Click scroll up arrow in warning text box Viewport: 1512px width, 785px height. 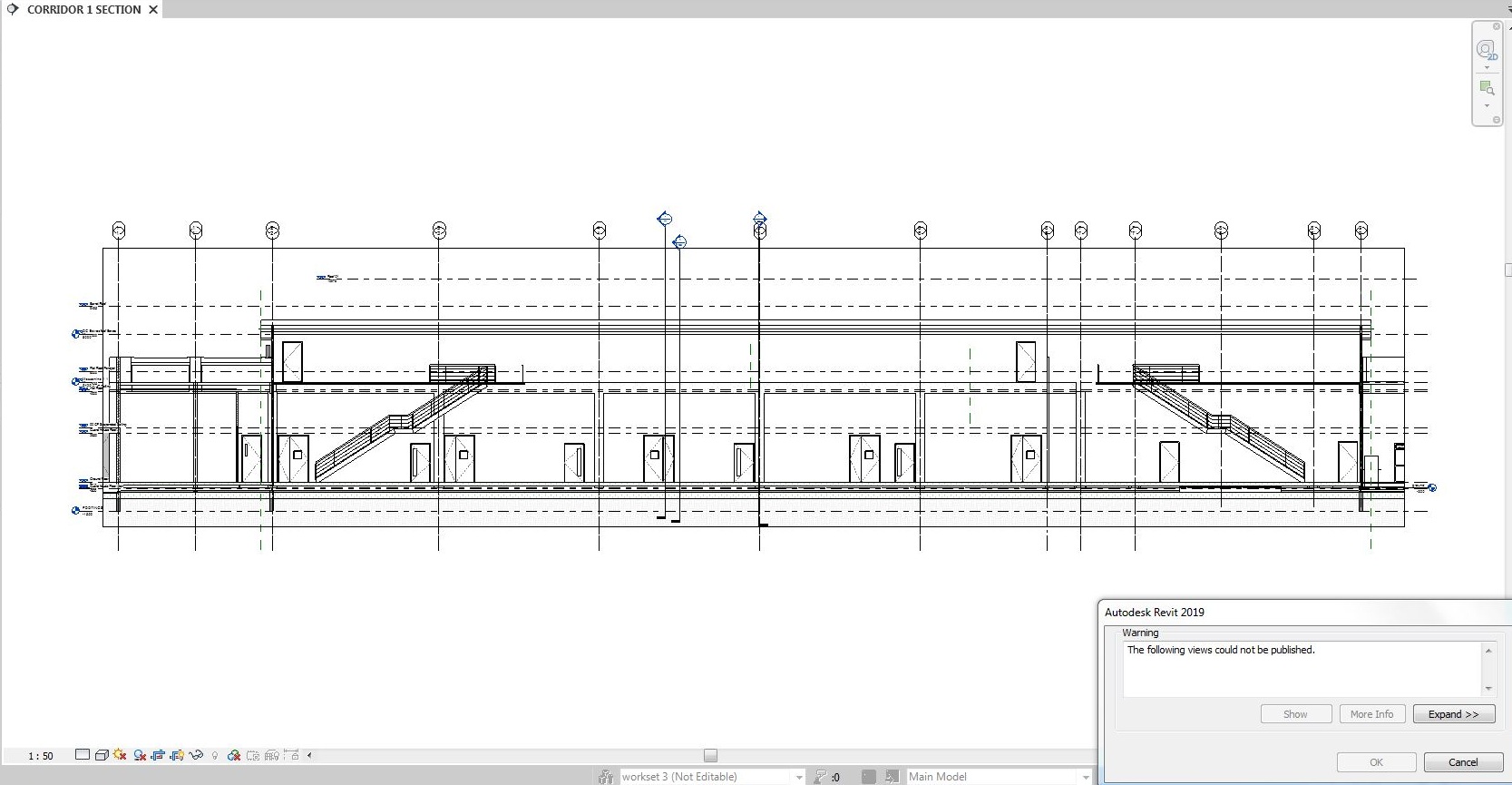pyautogui.click(x=1488, y=651)
